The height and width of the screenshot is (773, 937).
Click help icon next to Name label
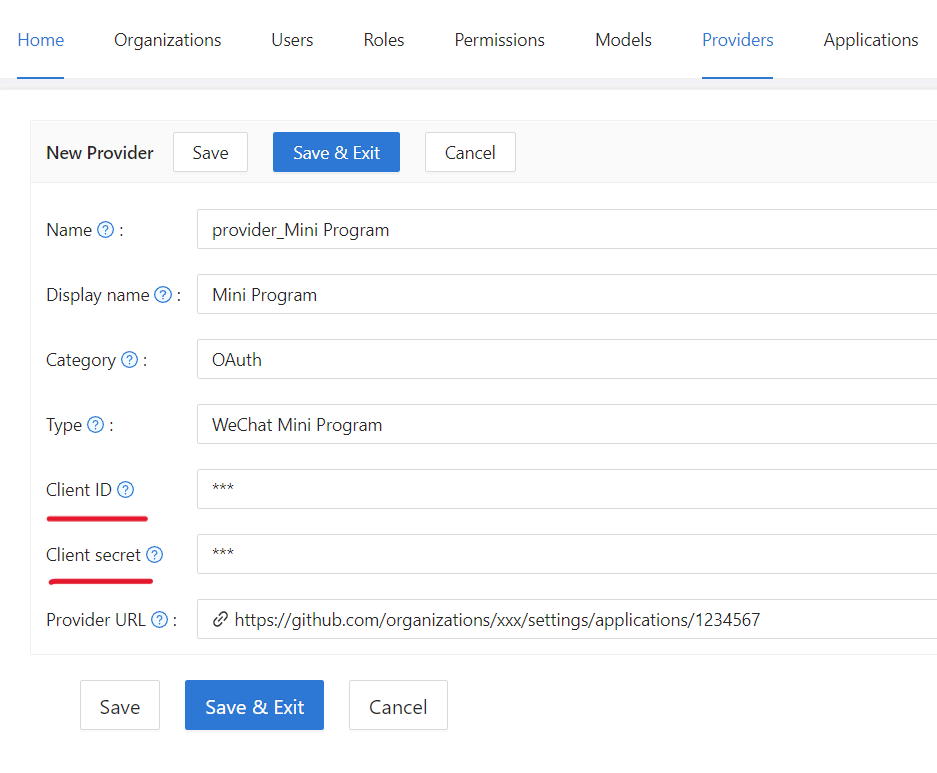point(106,230)
